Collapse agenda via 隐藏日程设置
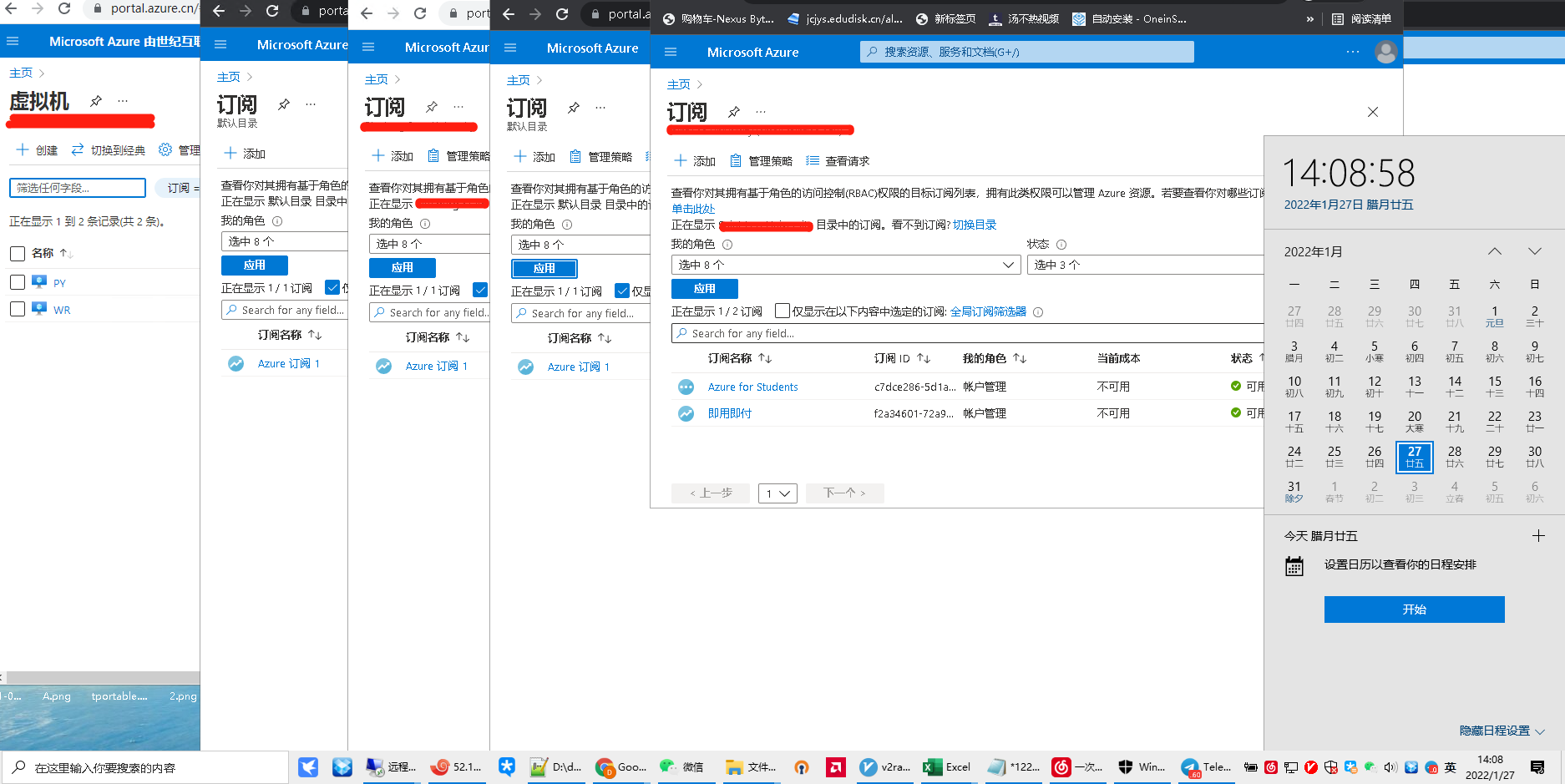 (1502, 731)
